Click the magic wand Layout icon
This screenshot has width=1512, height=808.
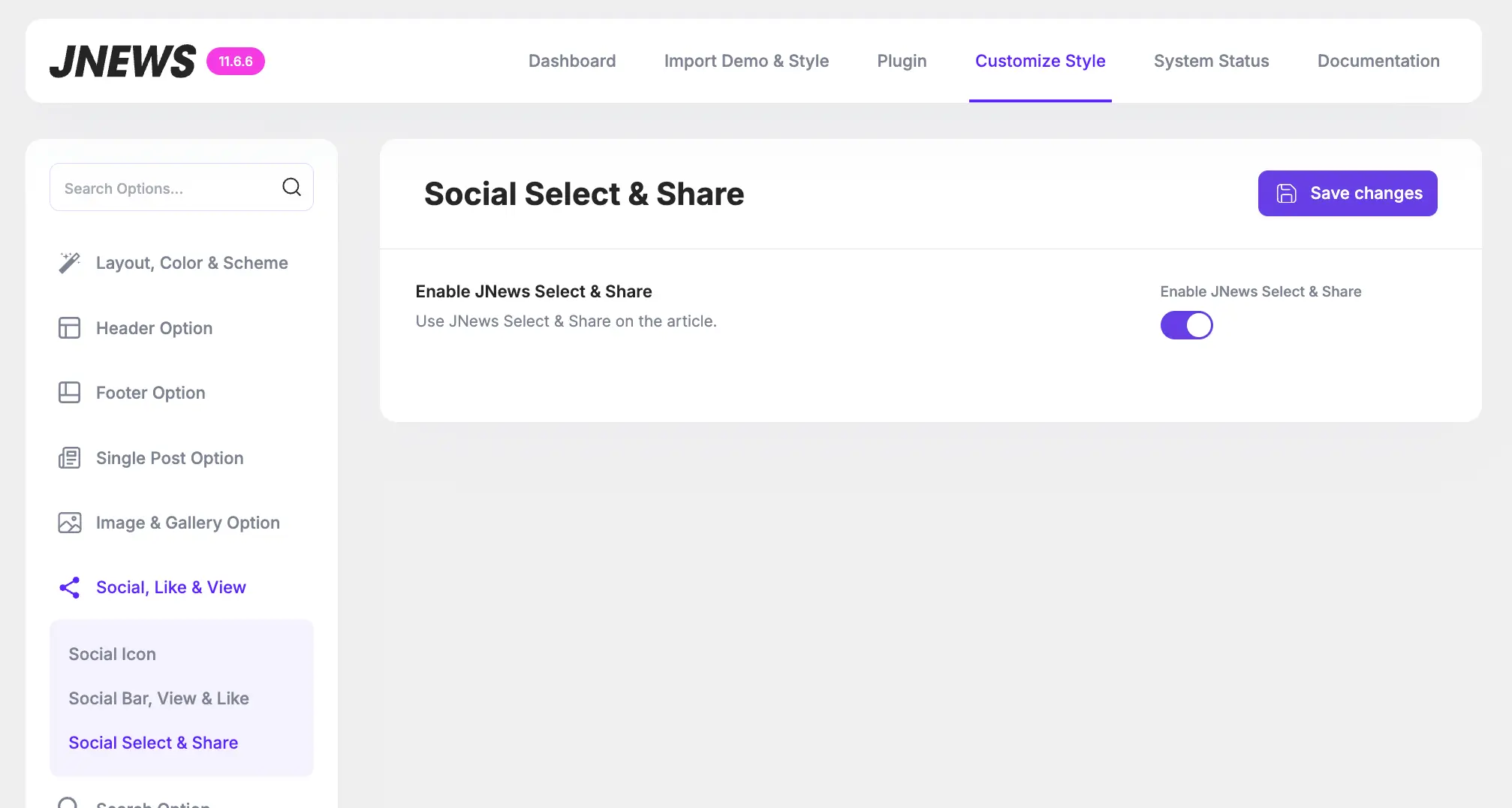[69, 263]
